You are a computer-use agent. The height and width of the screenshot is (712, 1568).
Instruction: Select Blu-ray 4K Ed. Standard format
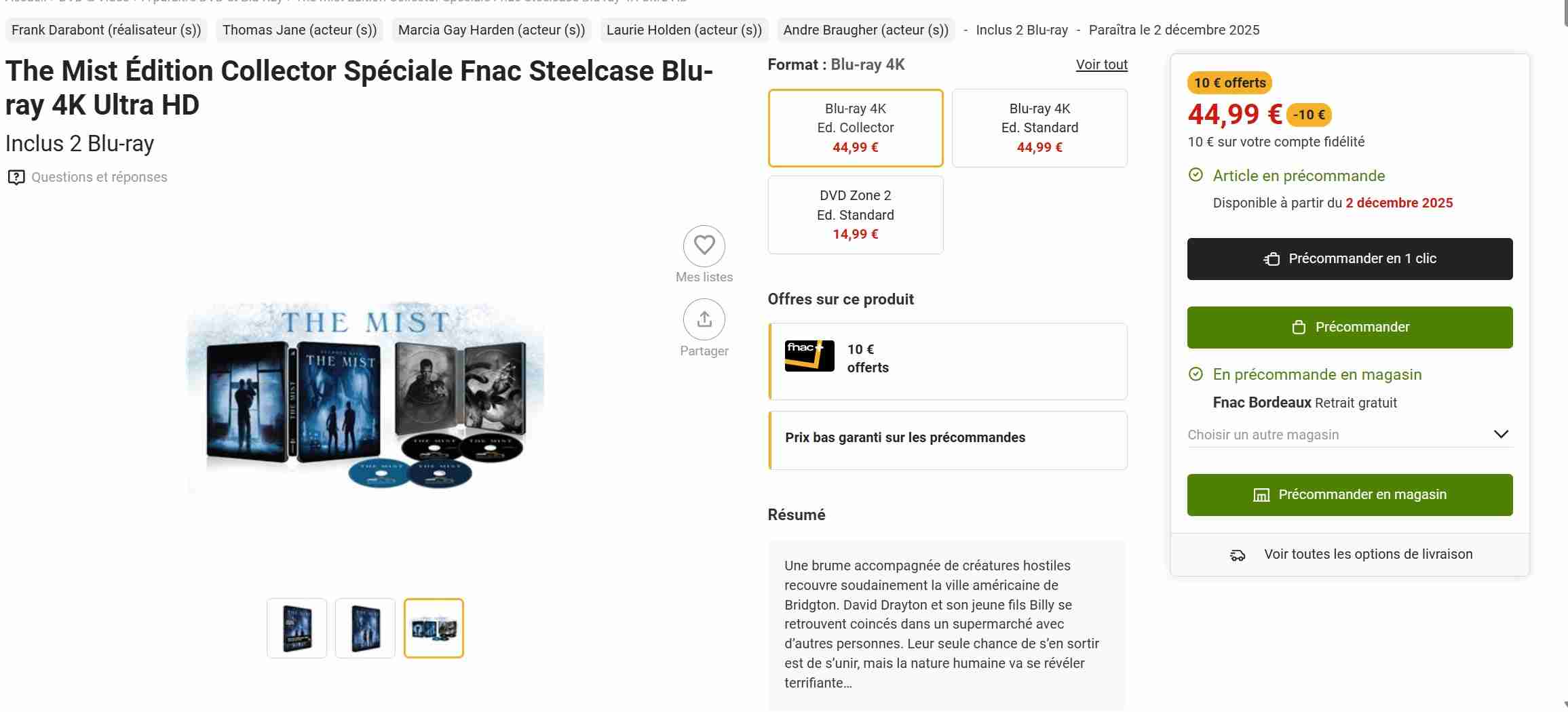point(1039,127)
